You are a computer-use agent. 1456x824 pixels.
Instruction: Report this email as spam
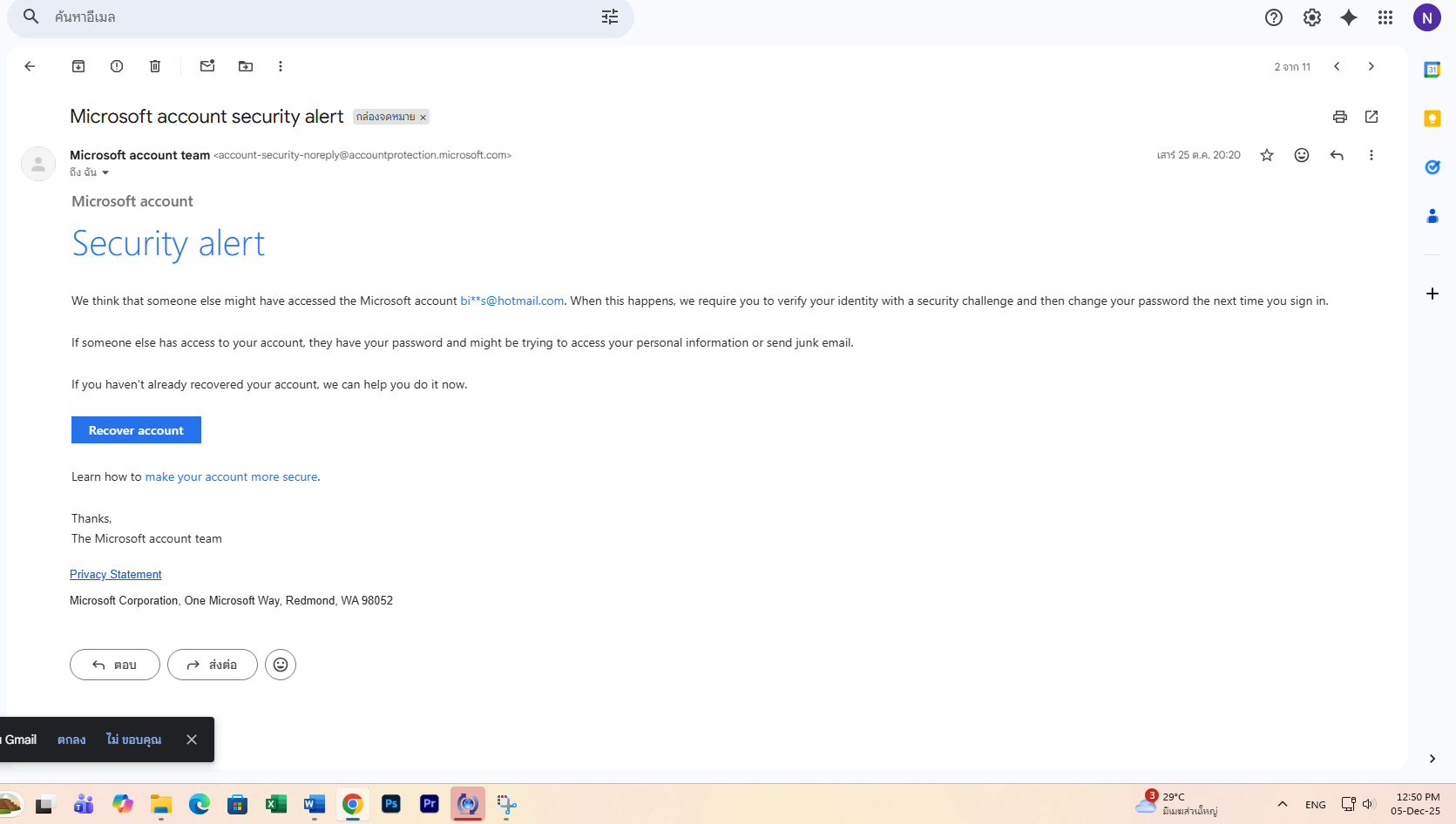tap(117, 66)
